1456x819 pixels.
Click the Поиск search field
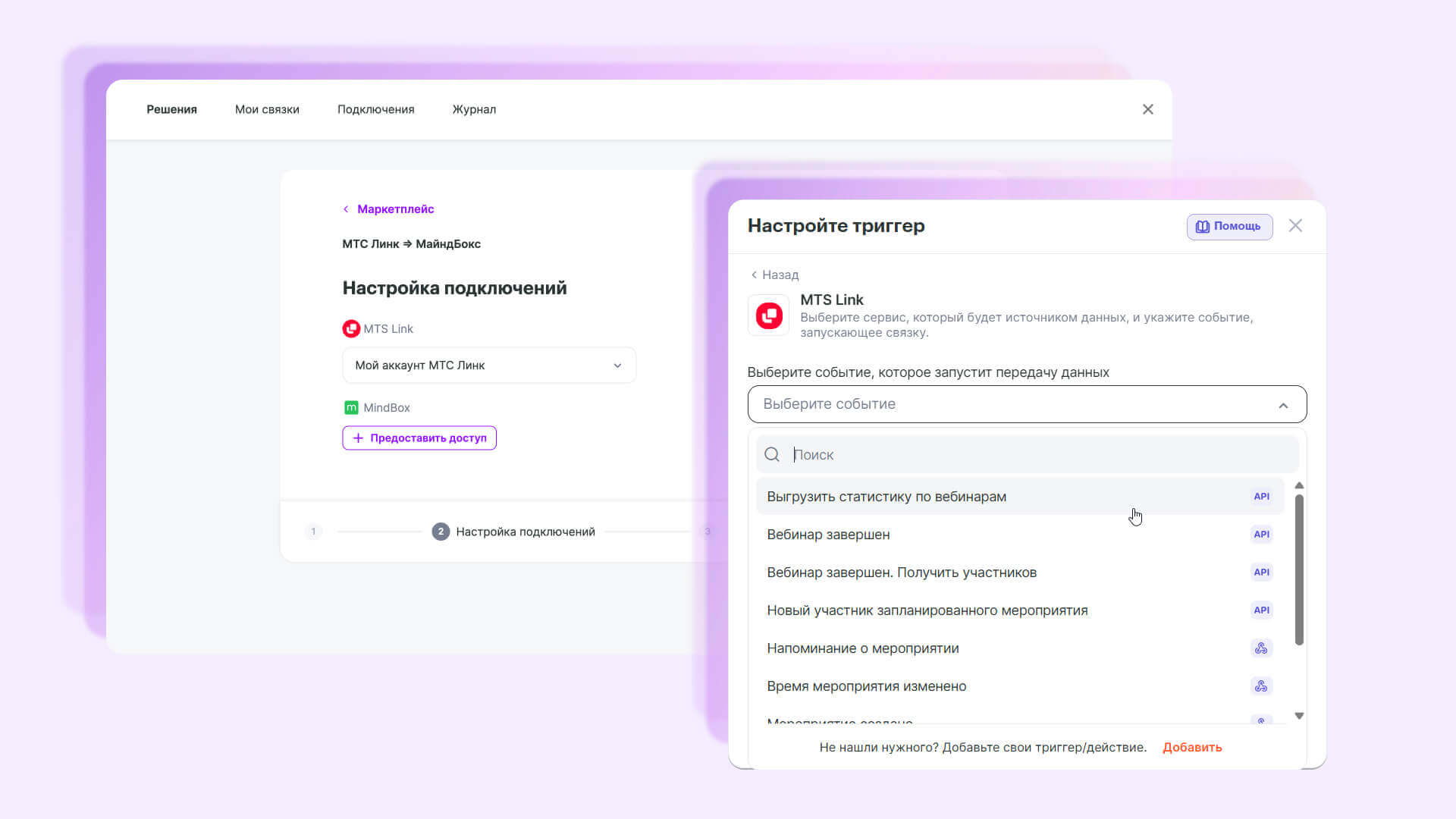pos(1027,454)
